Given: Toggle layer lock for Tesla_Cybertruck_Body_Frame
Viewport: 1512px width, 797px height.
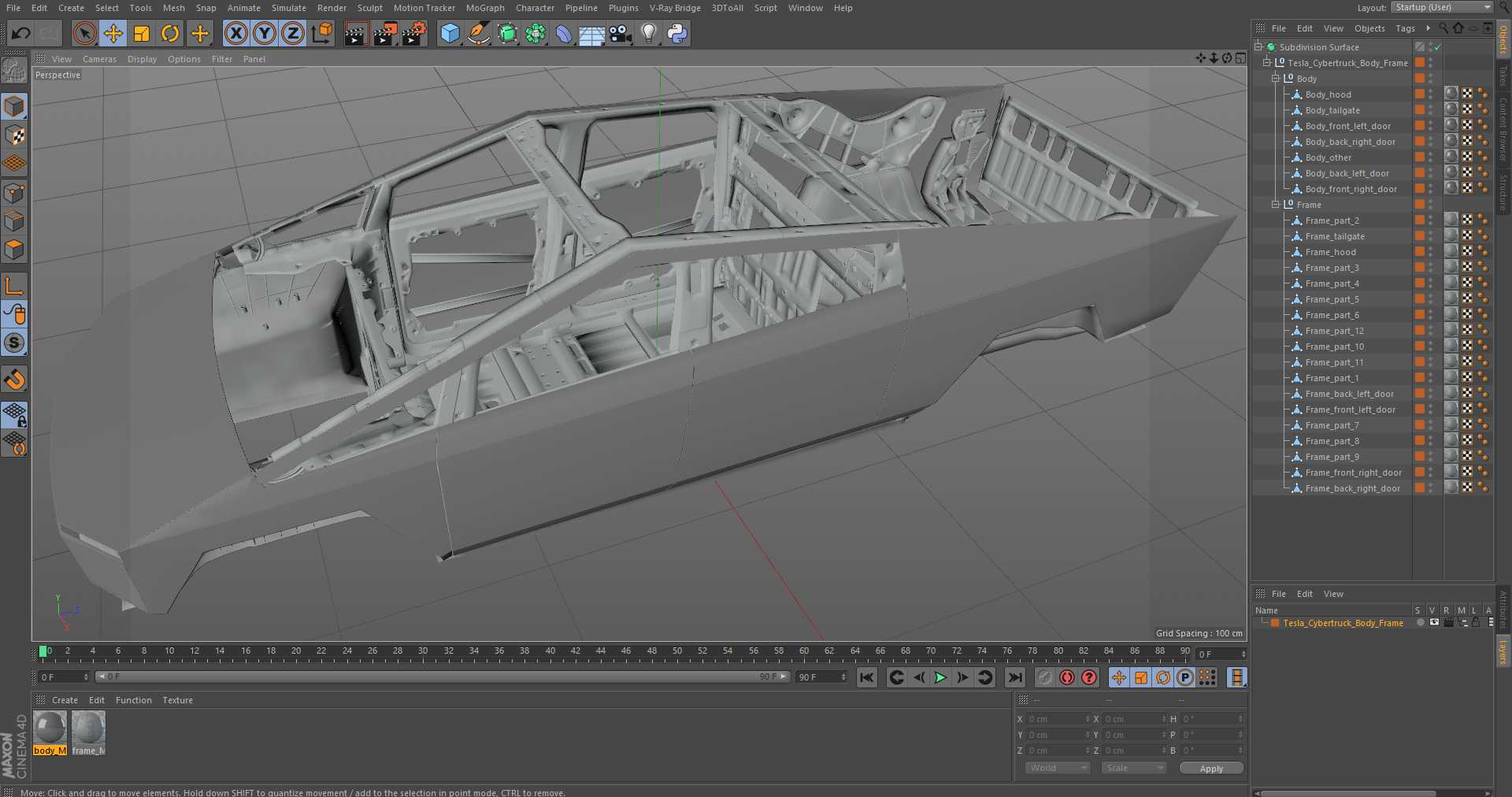Looking at the screenshot, I should [1477, 622].
